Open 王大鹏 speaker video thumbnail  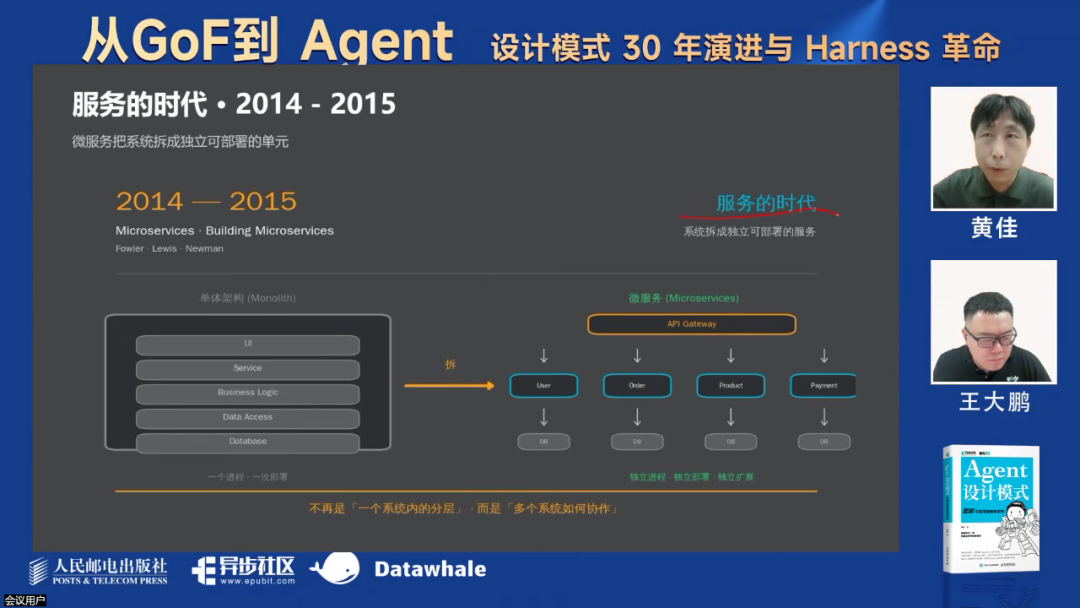point(993,322)
